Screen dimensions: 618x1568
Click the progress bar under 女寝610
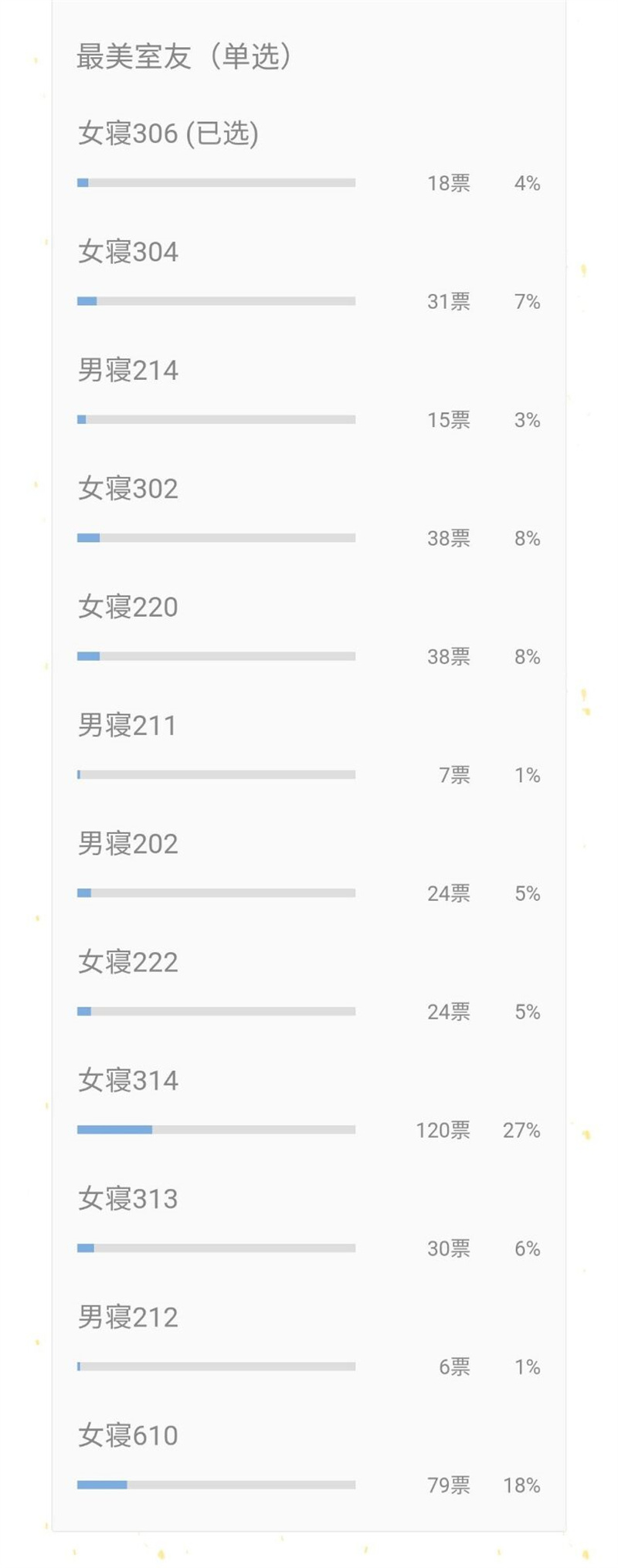(216, 1485)
